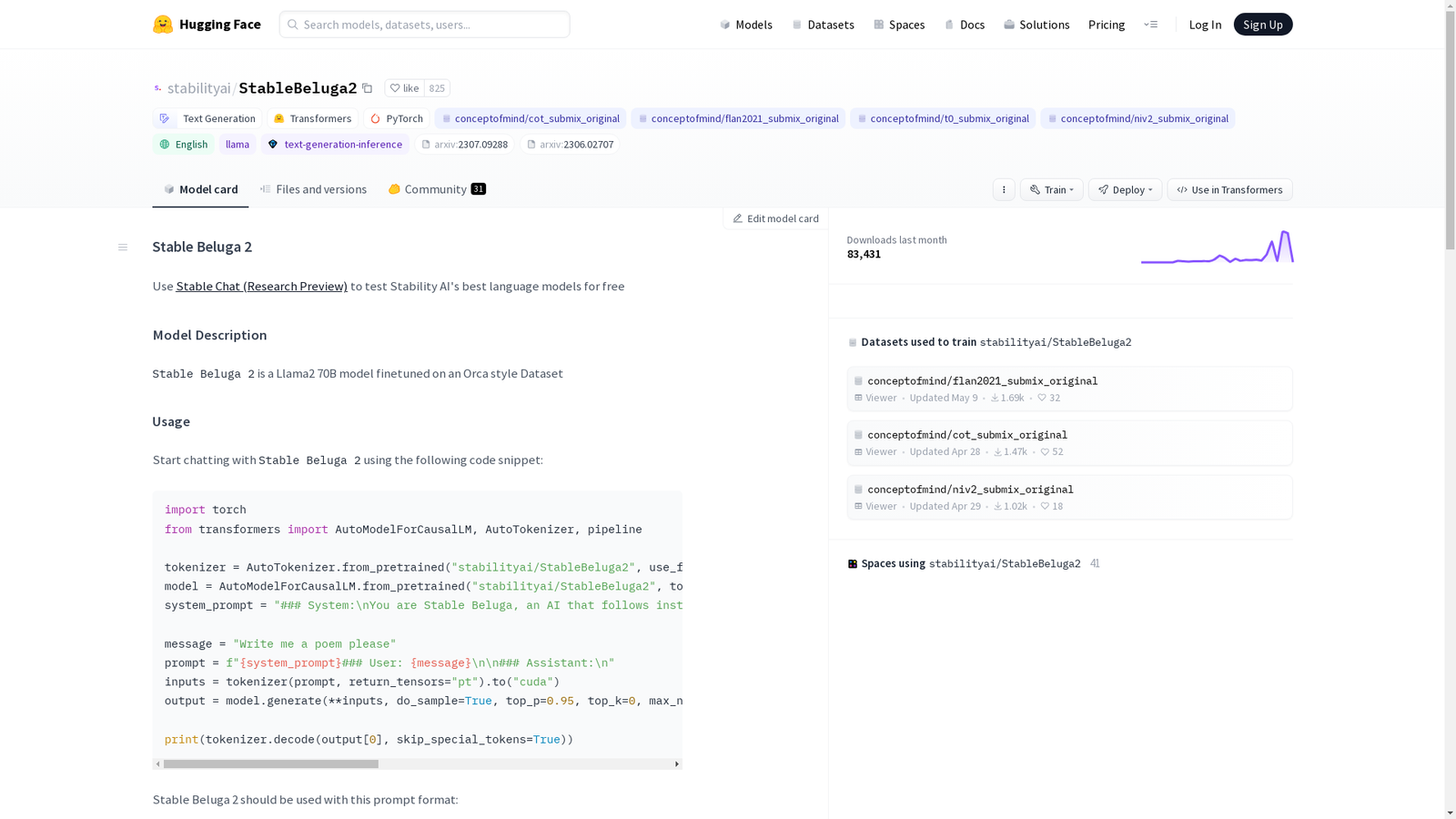Click the pencil icon for Edit model card
1456x819 pixels.
point(738,218)
